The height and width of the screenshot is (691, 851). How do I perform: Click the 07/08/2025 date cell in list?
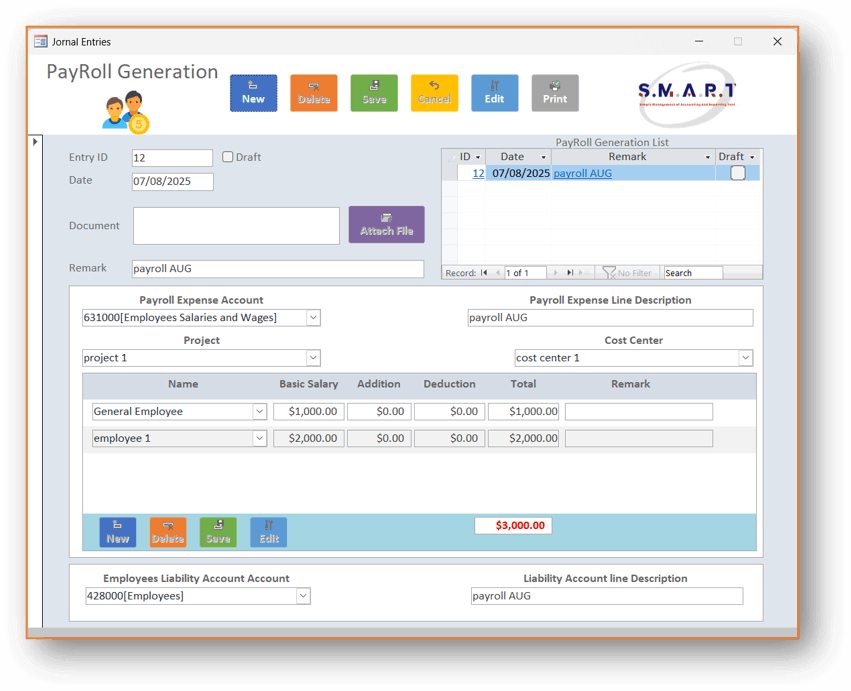point(519,173)
